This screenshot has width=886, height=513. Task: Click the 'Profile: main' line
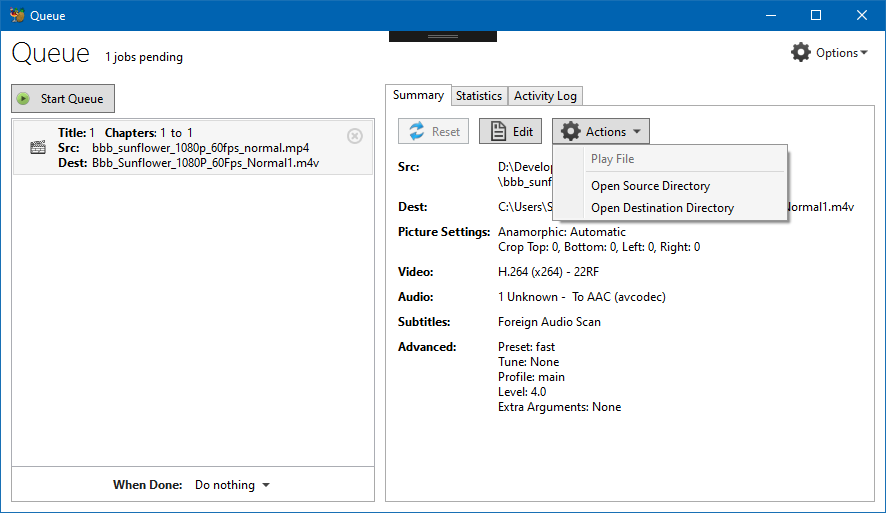click(x=531, y=377)
